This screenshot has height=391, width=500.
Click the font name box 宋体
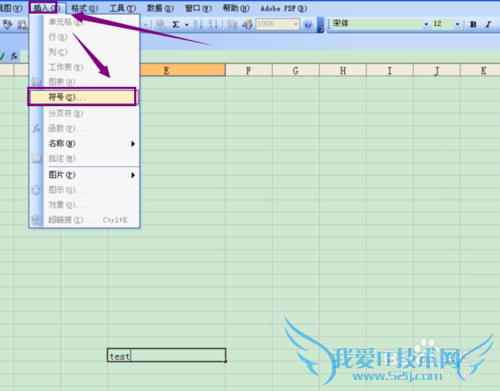click(376, 24)
